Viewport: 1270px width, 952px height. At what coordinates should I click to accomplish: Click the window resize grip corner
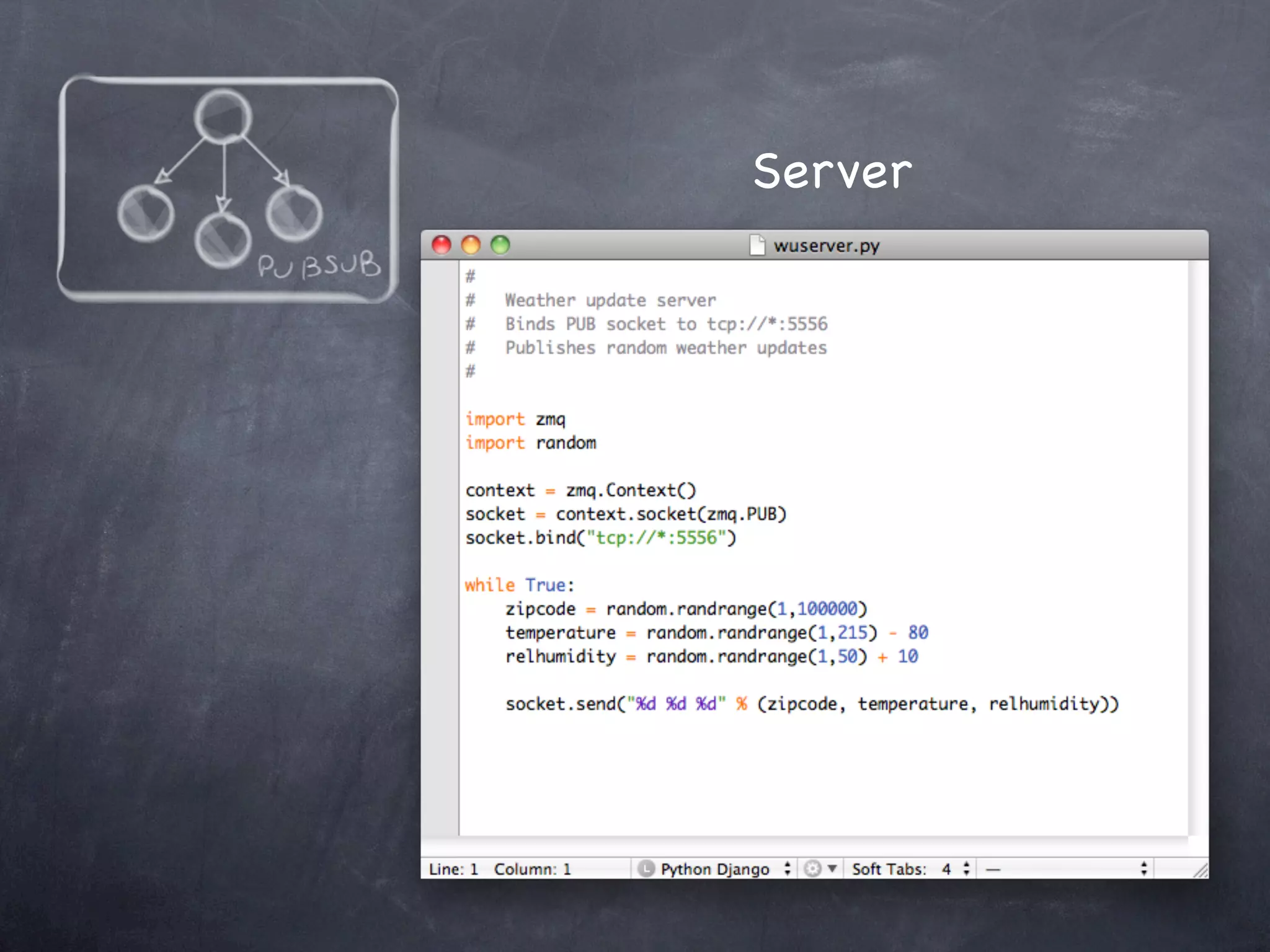[1201, 870]
